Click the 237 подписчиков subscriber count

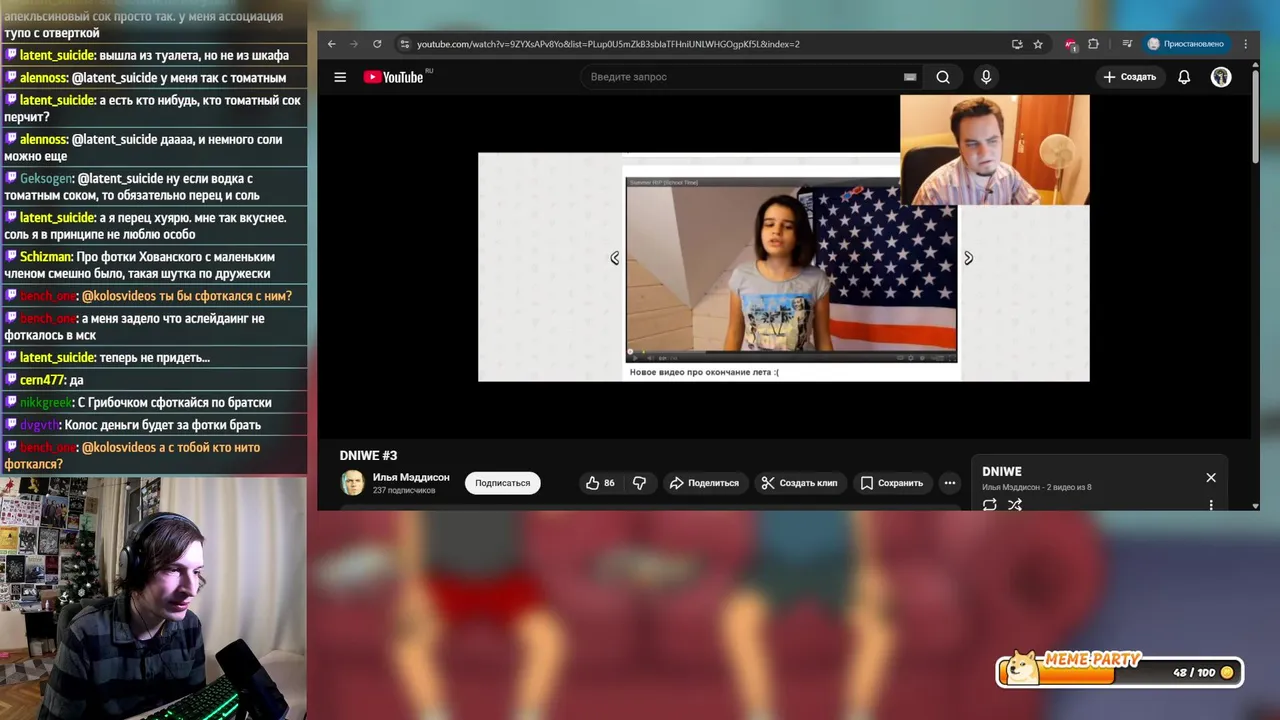point(404,491)
